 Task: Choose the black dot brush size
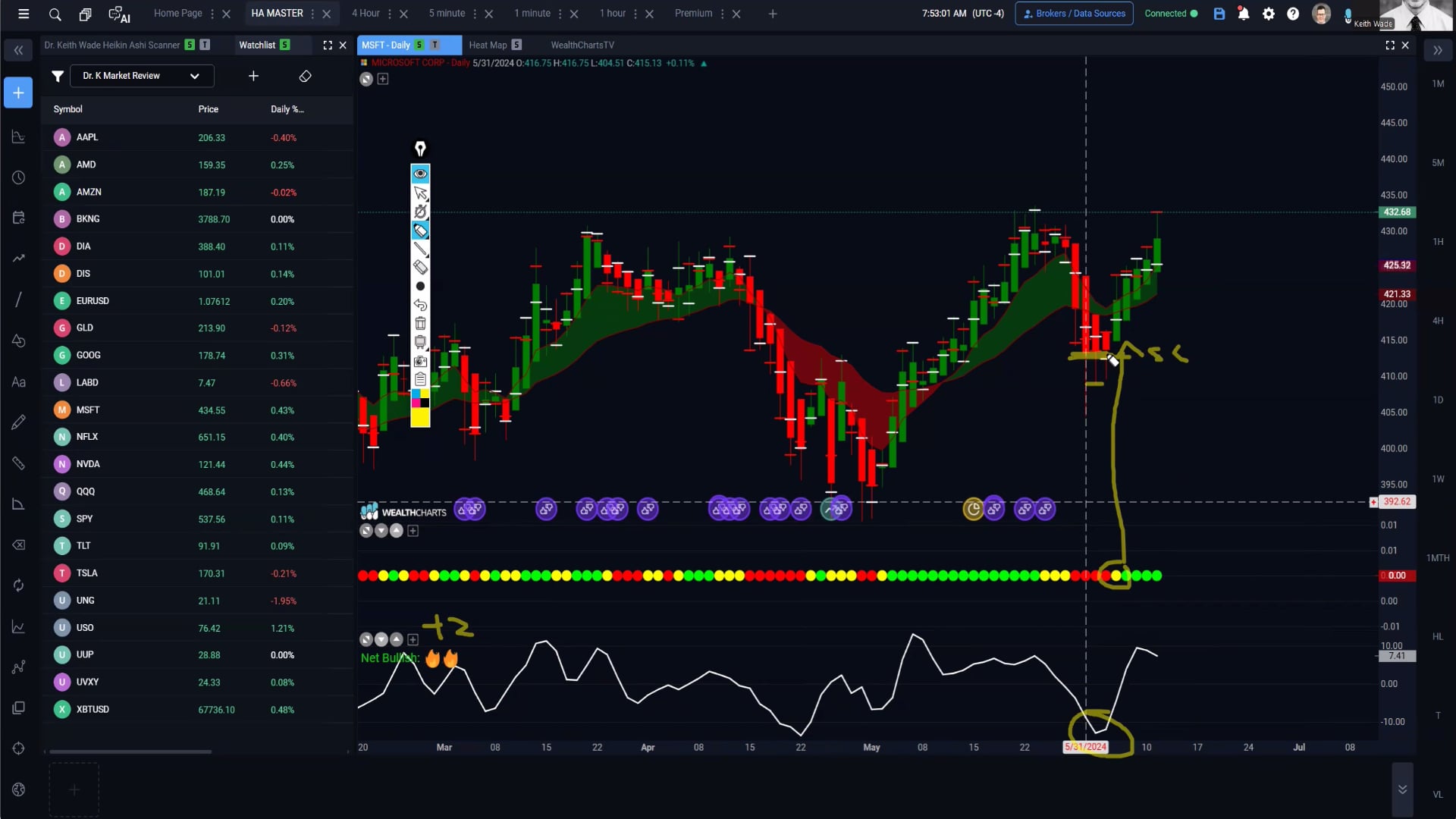point(420,286)
